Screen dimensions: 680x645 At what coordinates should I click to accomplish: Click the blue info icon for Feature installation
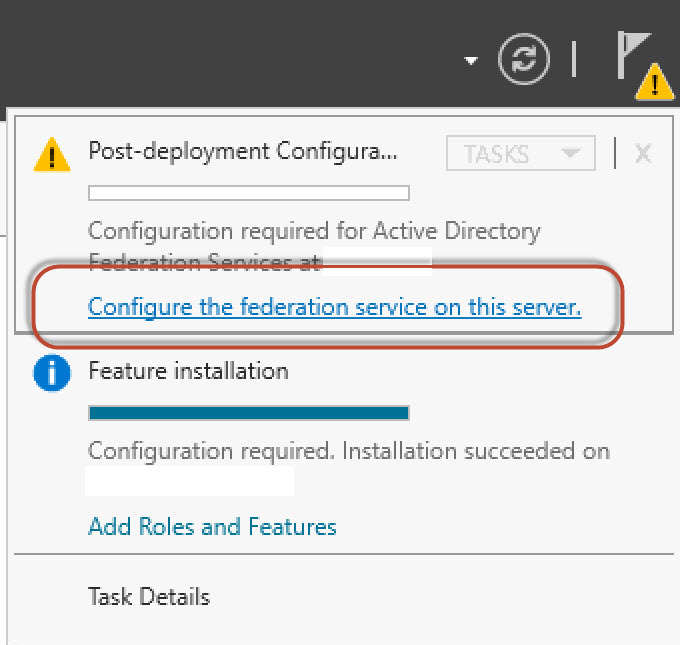point(52,373)
